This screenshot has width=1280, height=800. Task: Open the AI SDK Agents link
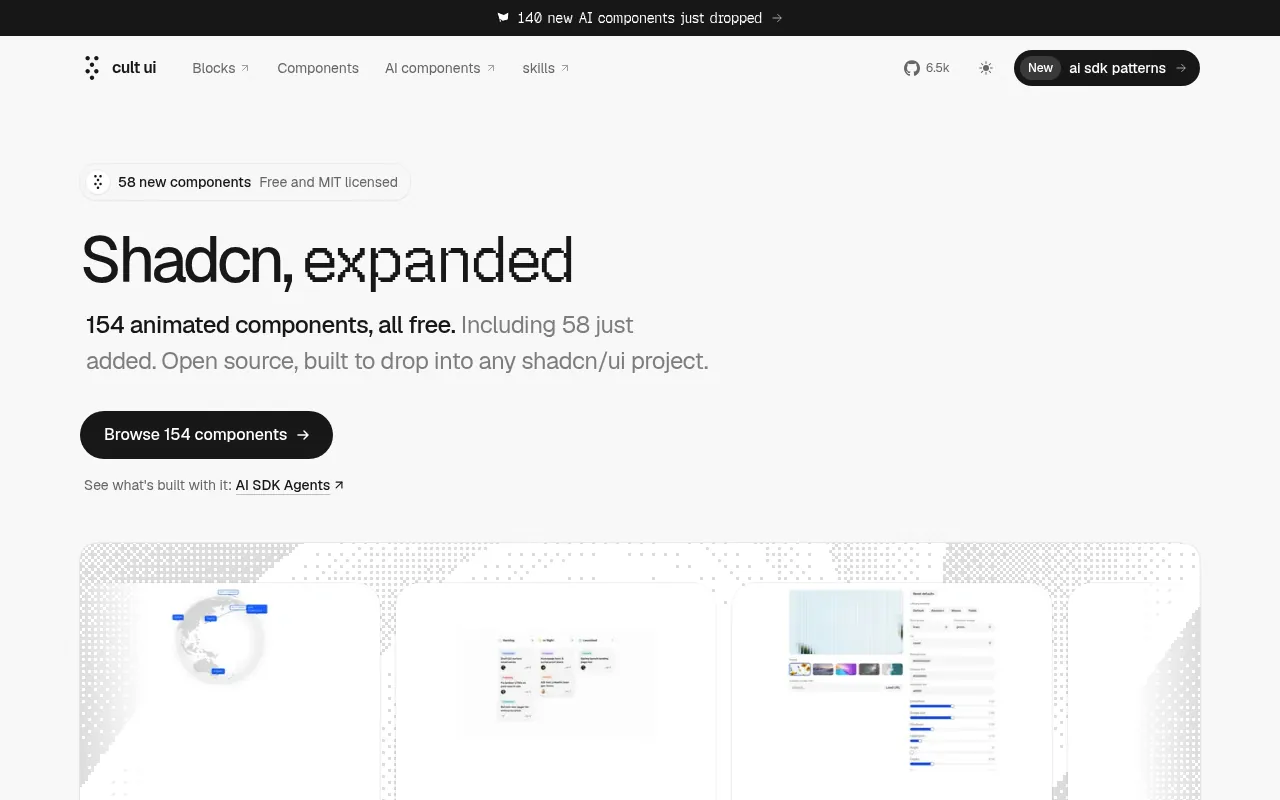click(x=283, y=485)
